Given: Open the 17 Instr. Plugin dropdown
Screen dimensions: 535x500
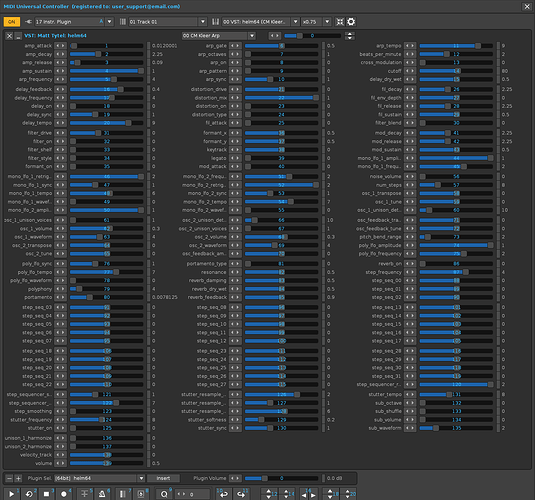Looking at the screenshot, I should 110,22.
